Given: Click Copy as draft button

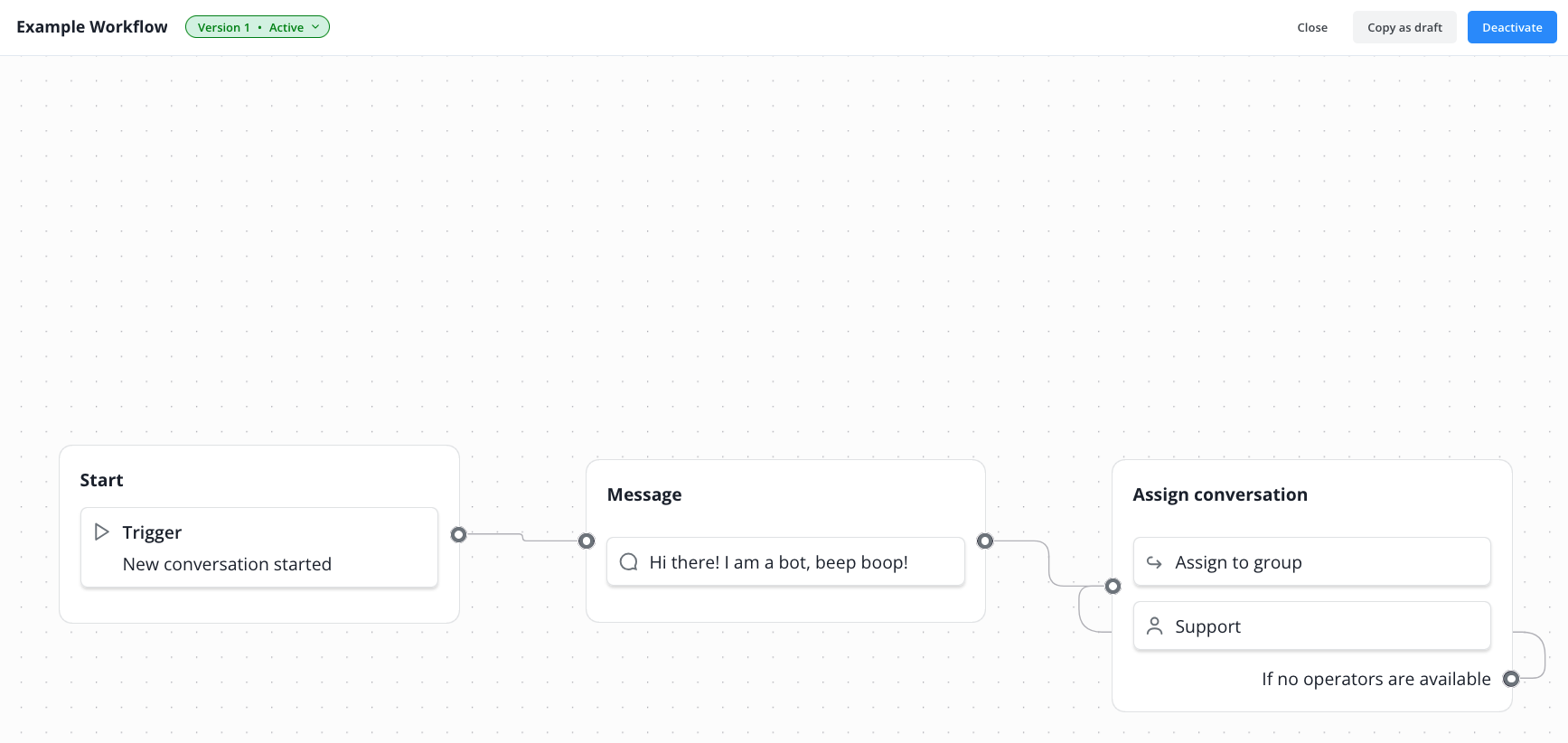Looking at the screenshot, I should tap(1404, 27).
